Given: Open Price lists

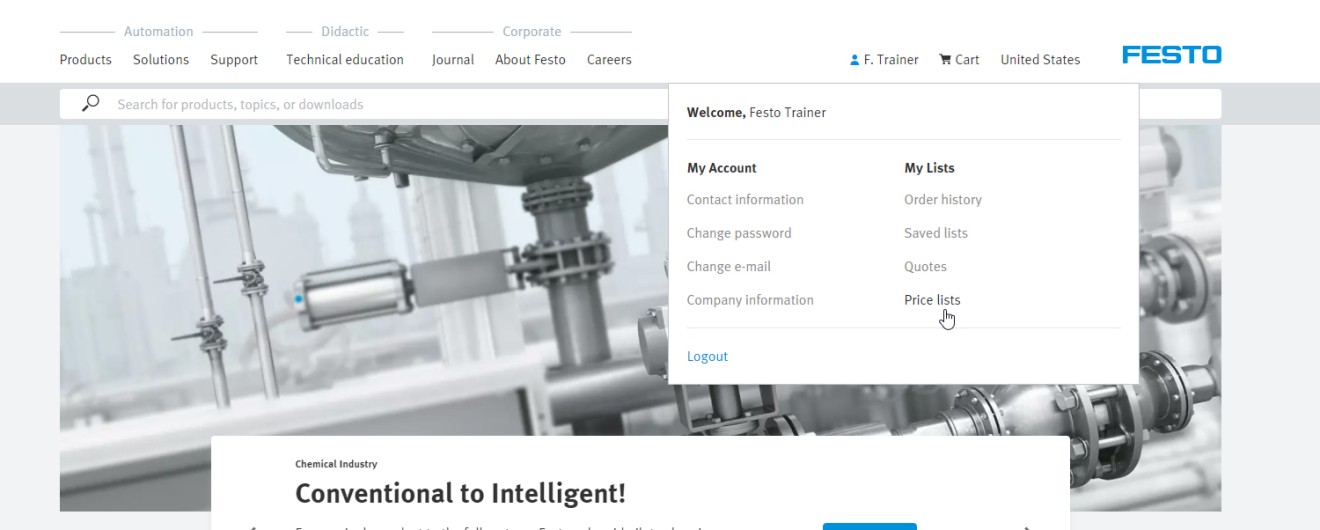Looking at the screenshot, I should click(x=932, y=300).
